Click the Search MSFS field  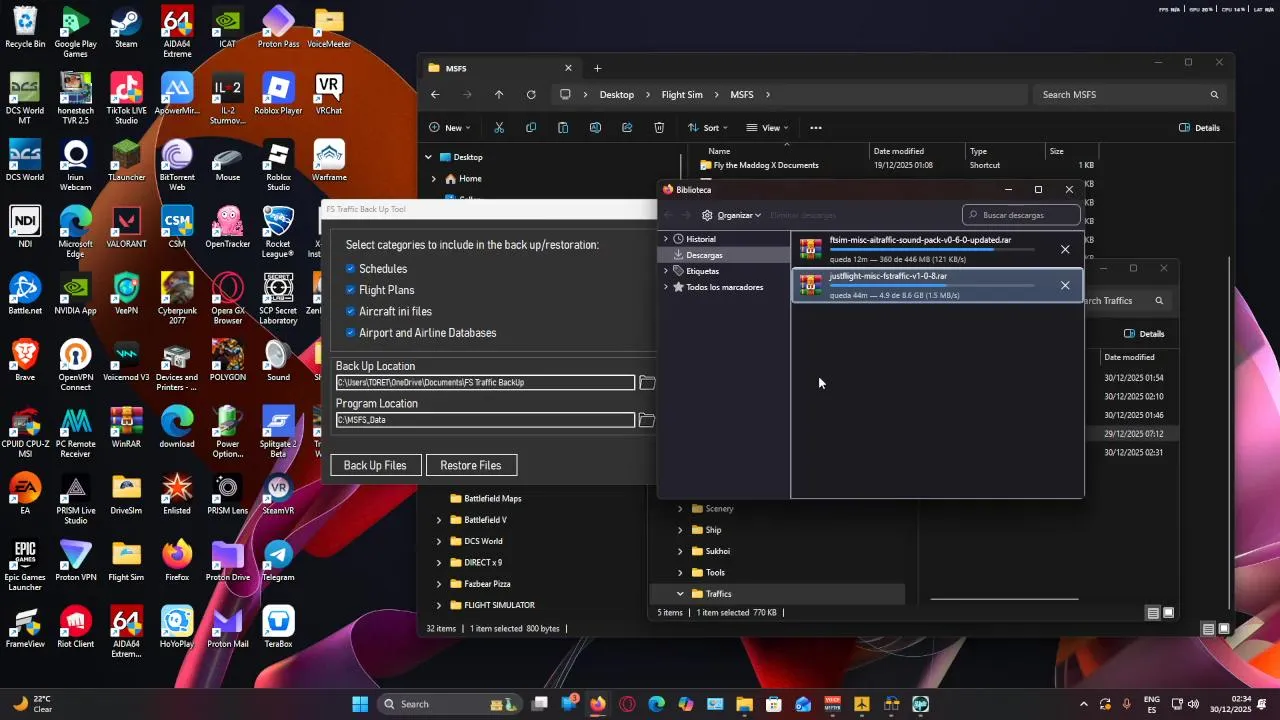(1130, 95)
